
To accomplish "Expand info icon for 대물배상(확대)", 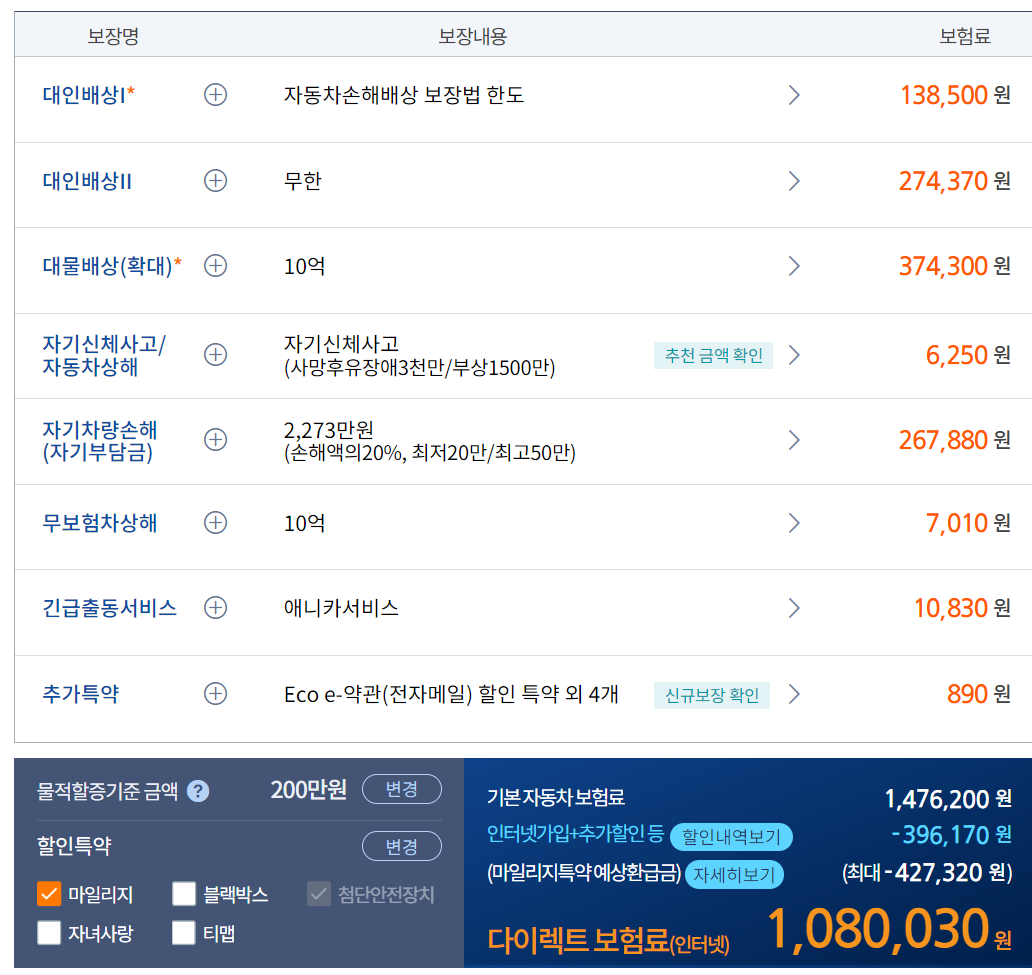I will click(215, 266).
